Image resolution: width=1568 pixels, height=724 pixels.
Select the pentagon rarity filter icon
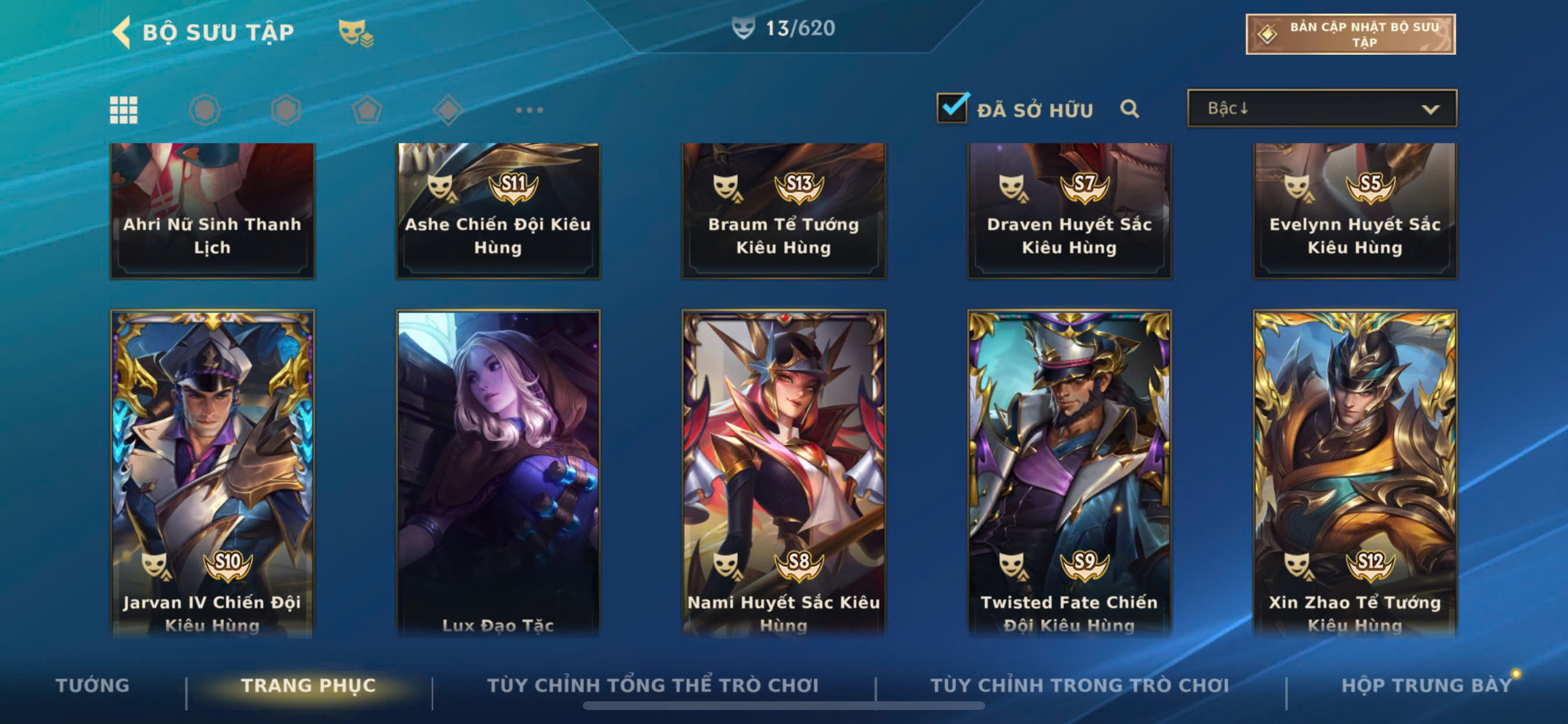(367, 110)
